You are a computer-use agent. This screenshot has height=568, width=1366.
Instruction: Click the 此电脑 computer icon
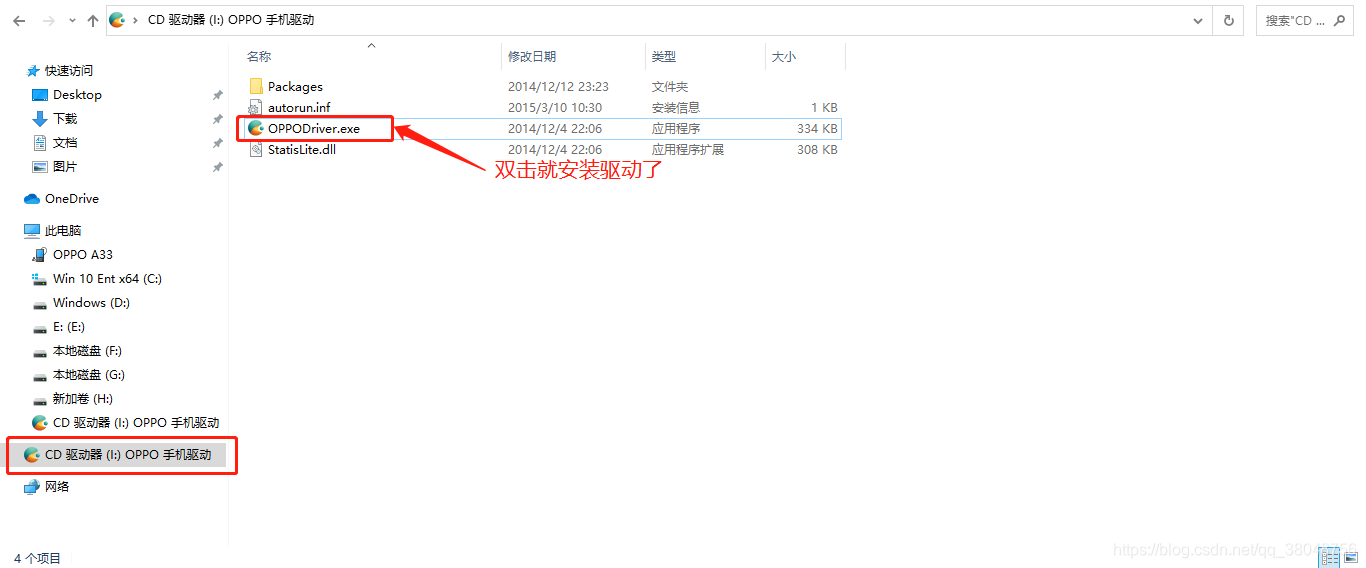[x=32, y=231]
